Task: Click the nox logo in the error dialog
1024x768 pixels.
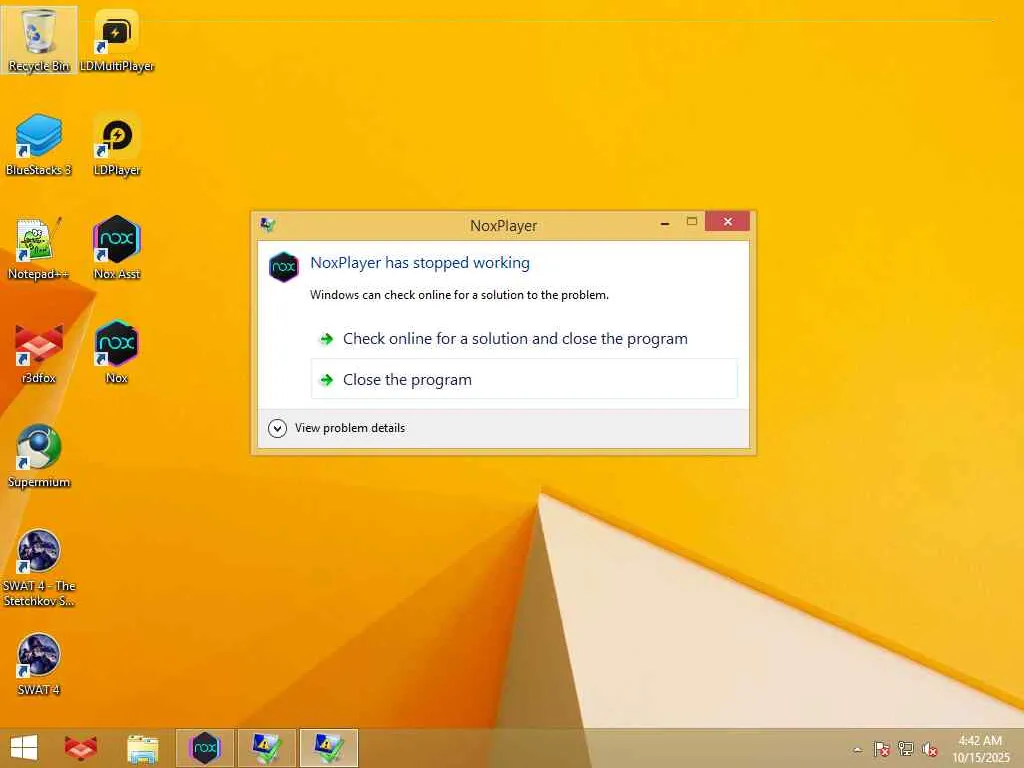Action: [x=283, y=266]
